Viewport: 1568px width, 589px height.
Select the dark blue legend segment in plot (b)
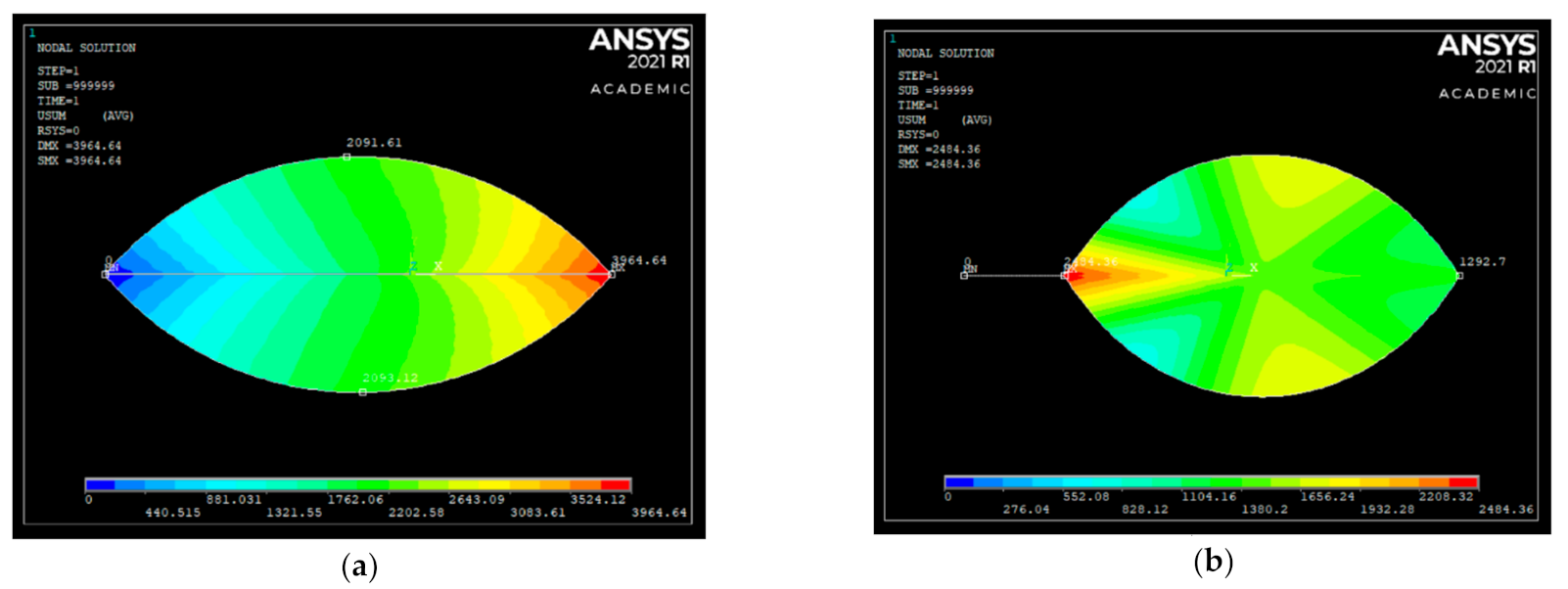pos(959,481)
